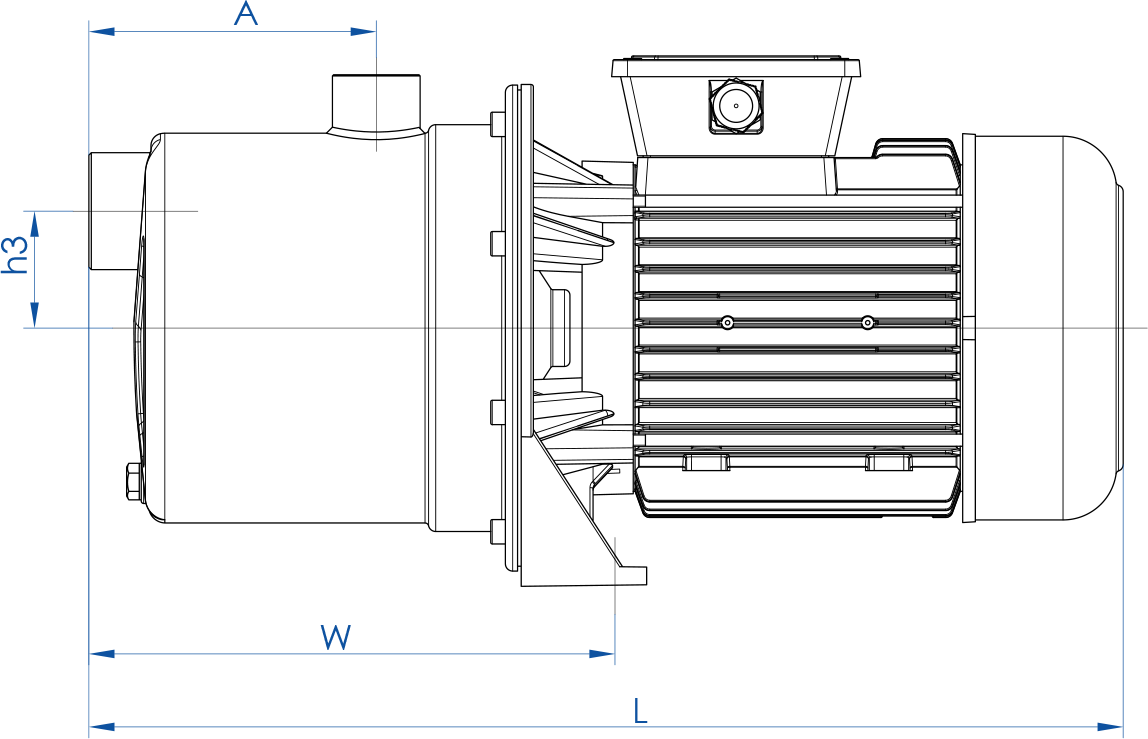Click the dimension label A
This screenshot has width=1148, height=739.
[246, 14]
